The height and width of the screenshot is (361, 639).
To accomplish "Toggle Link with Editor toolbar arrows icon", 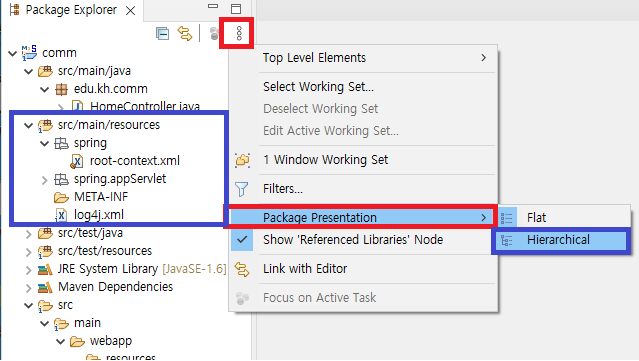I will point(185,33).
